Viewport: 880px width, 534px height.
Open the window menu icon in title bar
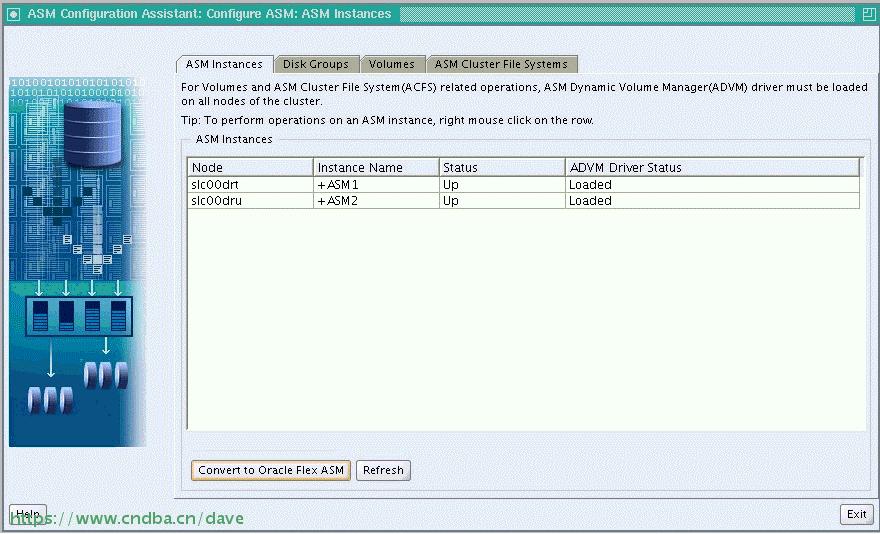coord(13,14)
